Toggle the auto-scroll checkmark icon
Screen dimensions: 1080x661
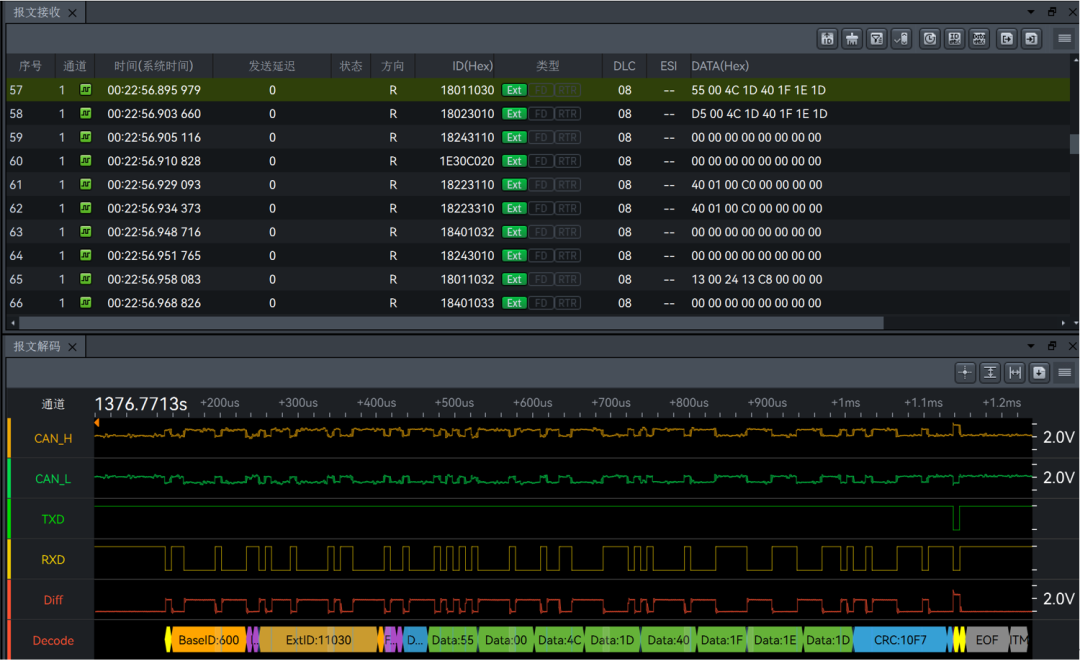click(x=902, y=39)
